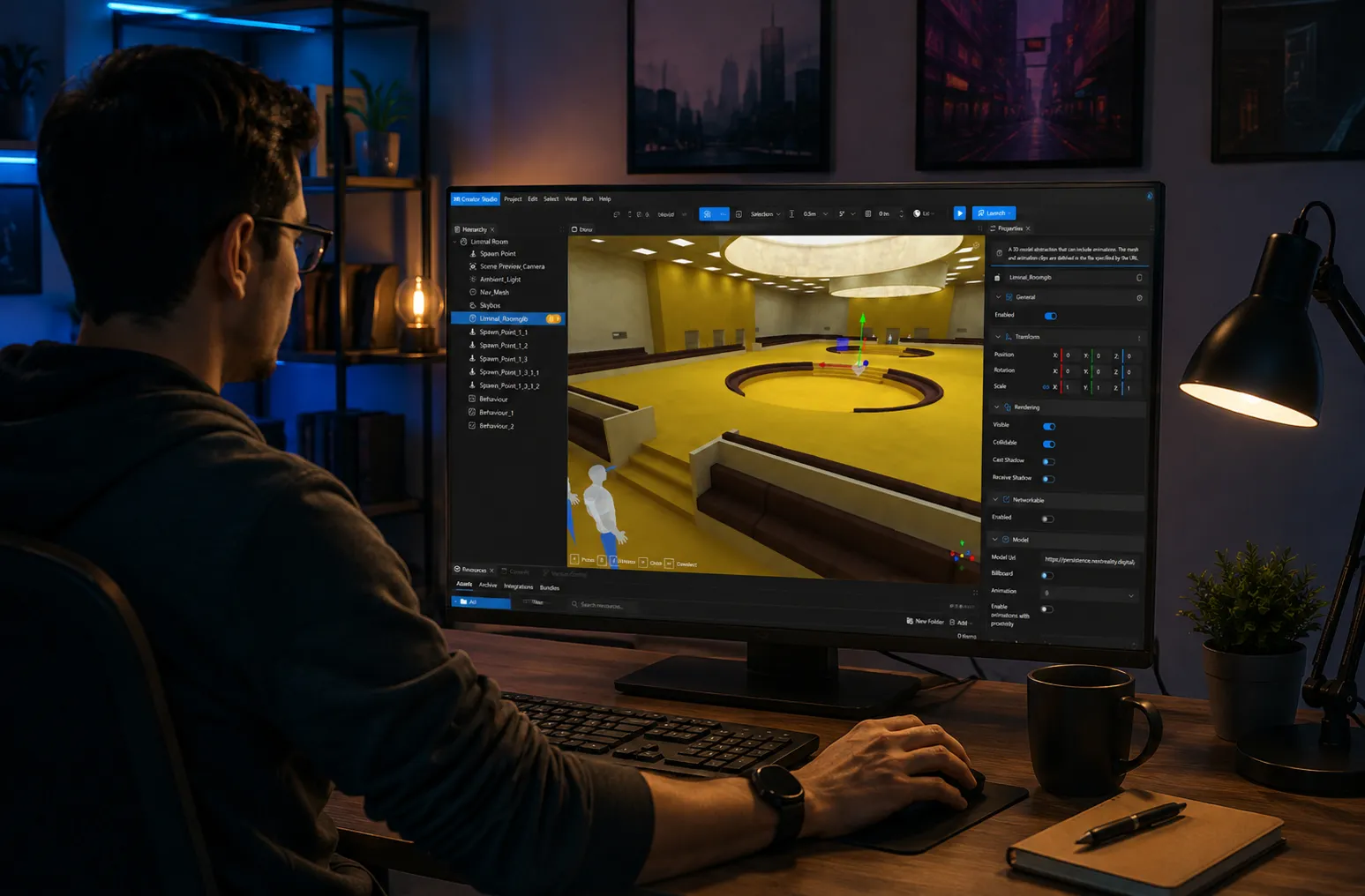The width and height of the screenshot is (1365, 896).
Task: Click the search magnifier icon in Resources
Action: [x=574, y=605]
